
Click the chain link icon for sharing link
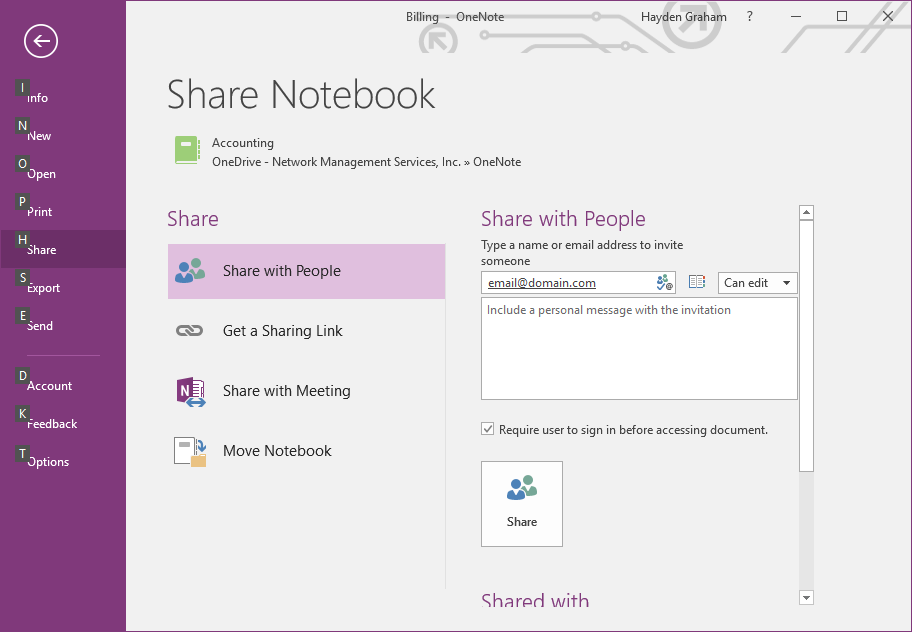(189, 331)
